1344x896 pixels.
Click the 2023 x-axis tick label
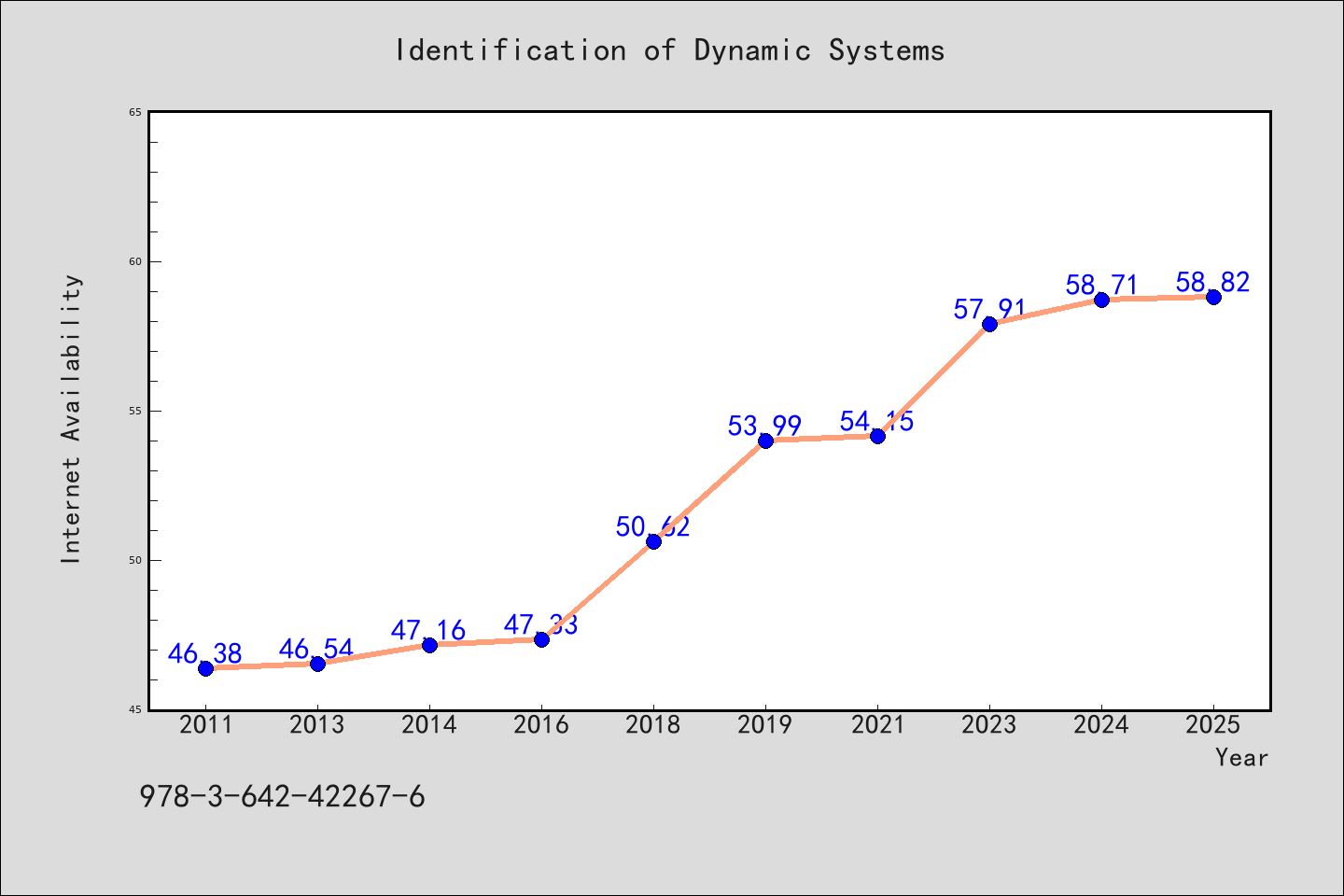click(x=989, y=725)
